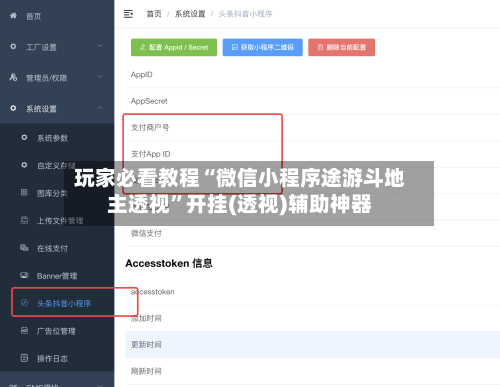This screenshot has height=387, width=500.
Task: Click the 支付商户号 row label
Action: click(x=150, y=127)
